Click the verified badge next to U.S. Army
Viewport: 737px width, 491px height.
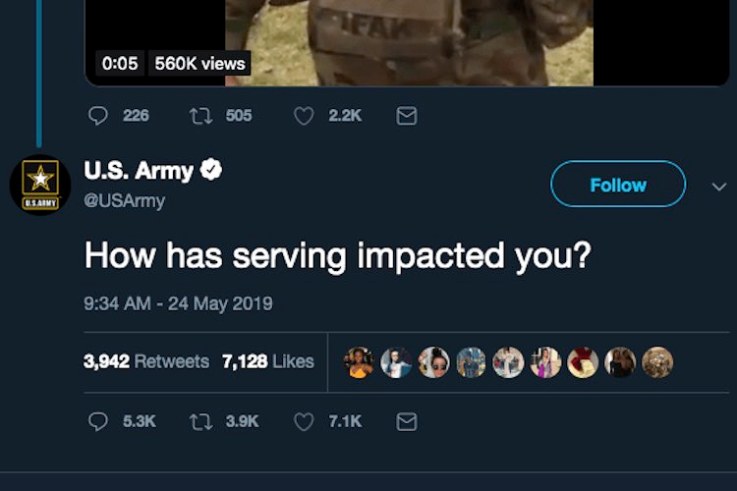pos(212,171)
